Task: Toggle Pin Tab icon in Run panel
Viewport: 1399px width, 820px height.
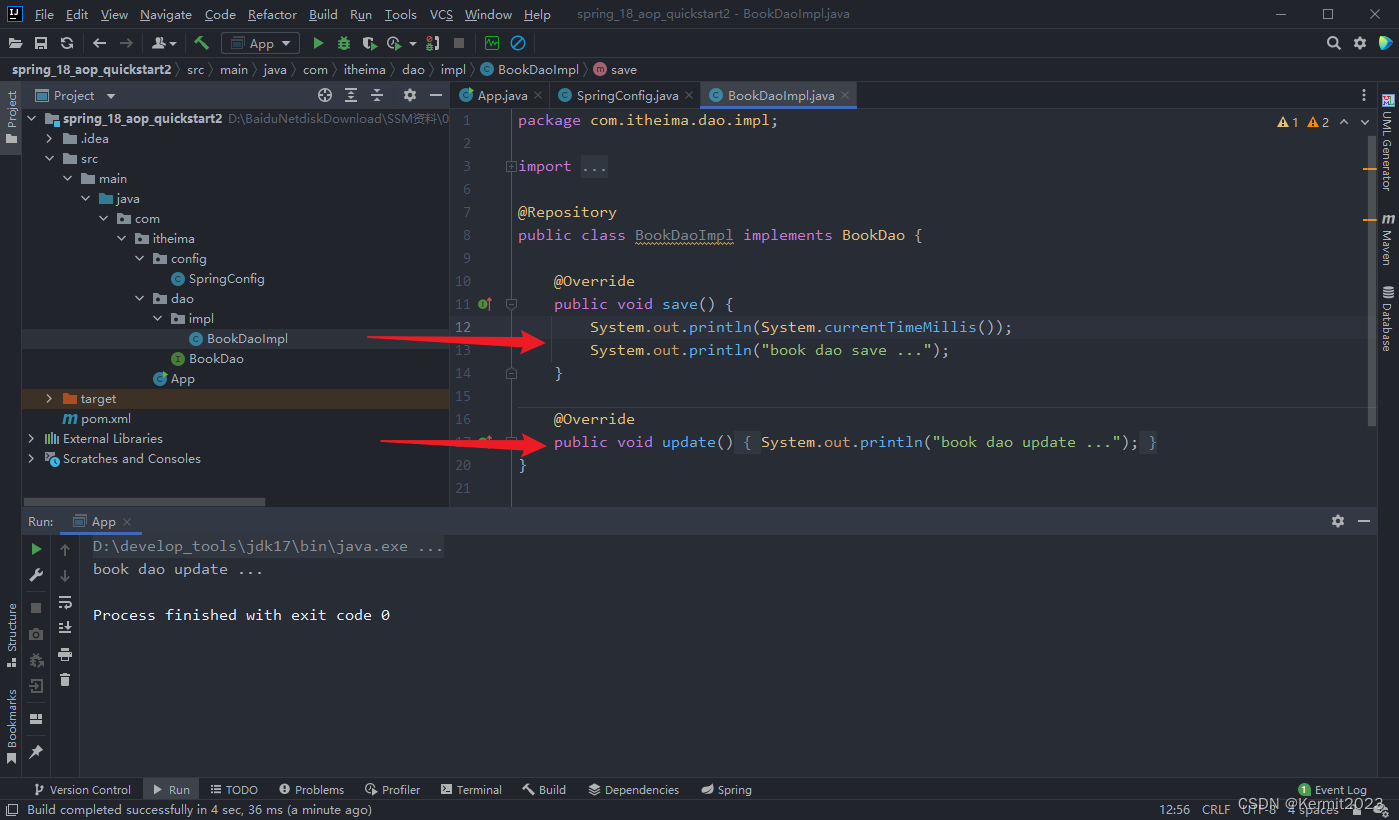Action: [36, 751]
